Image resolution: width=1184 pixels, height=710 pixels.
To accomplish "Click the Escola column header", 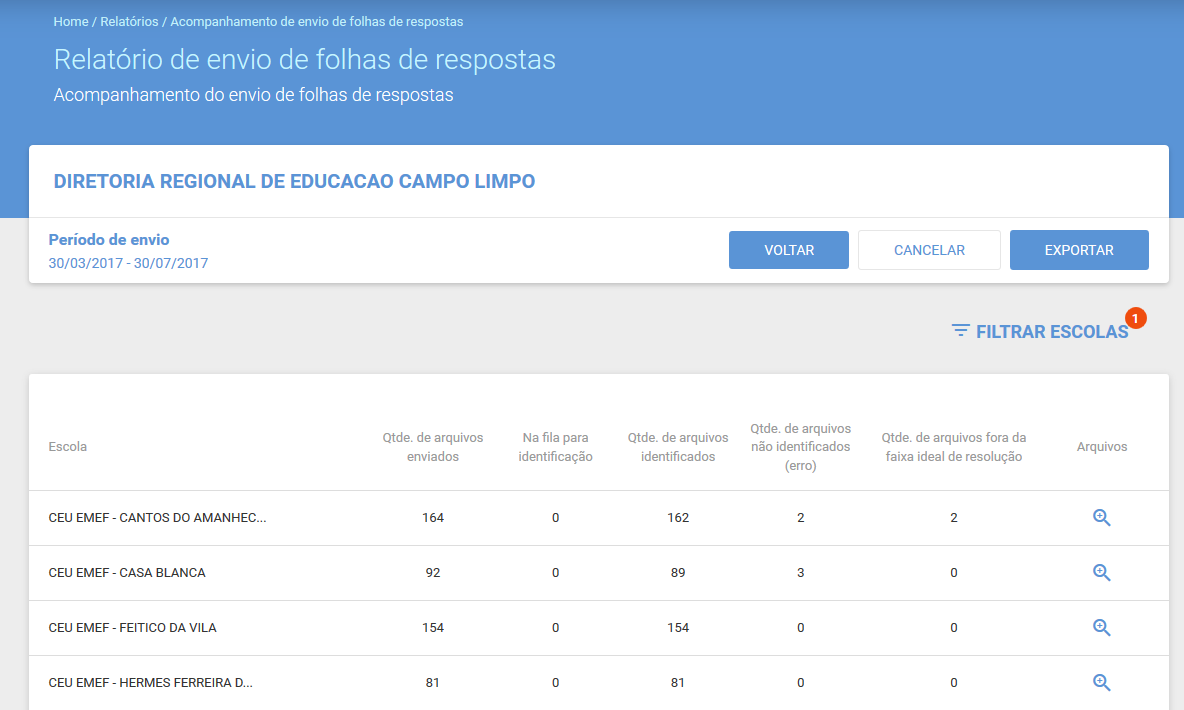I will (67, 446).
